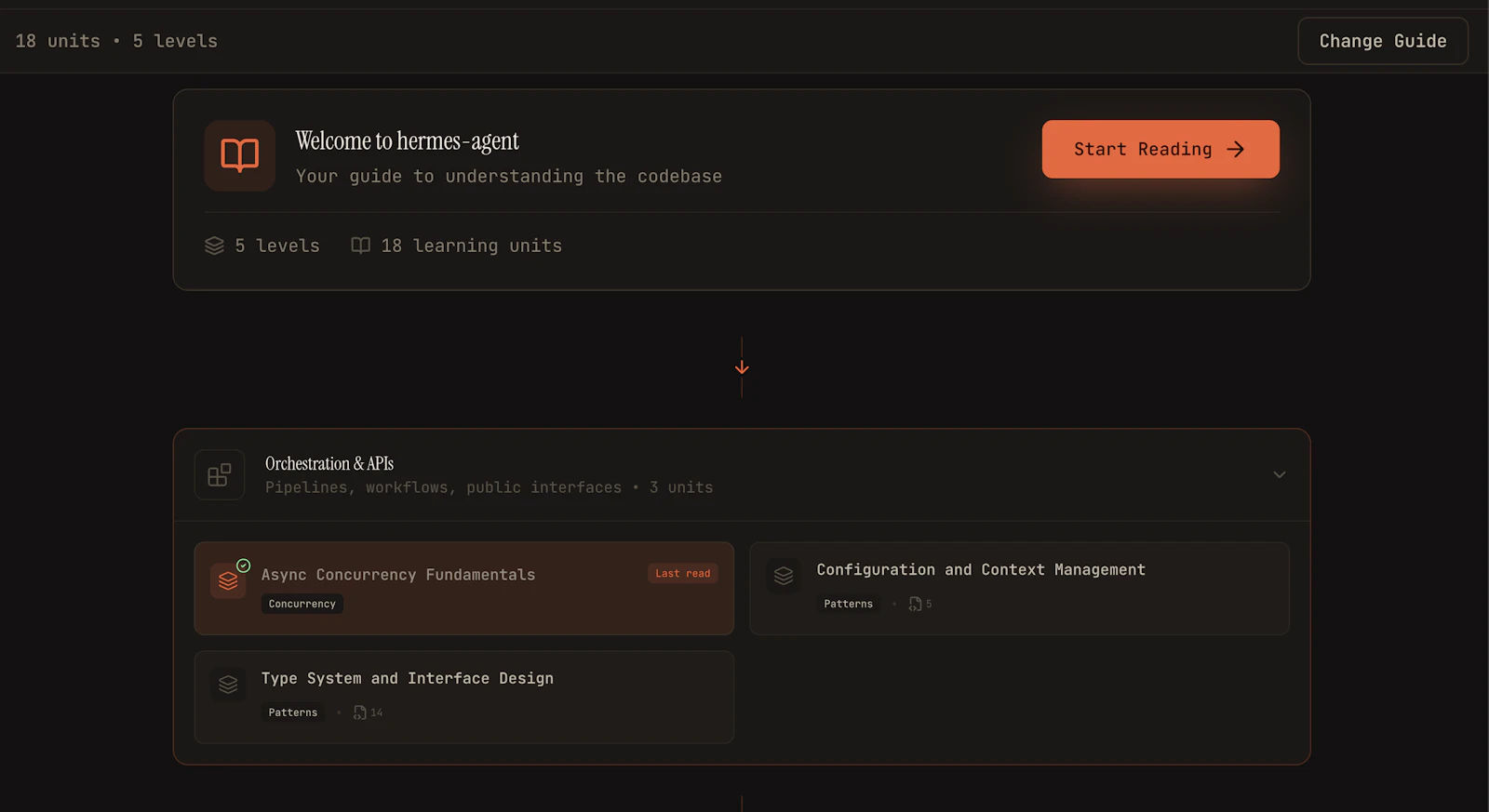Click the 5 levels label in welcome card

point(277,246)
